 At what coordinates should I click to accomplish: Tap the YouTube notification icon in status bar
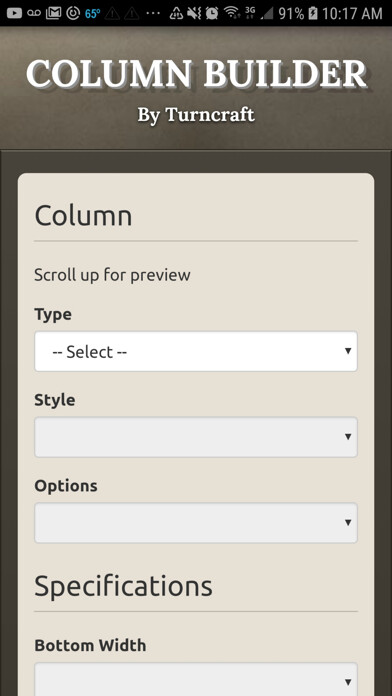[x=14, y=13]
